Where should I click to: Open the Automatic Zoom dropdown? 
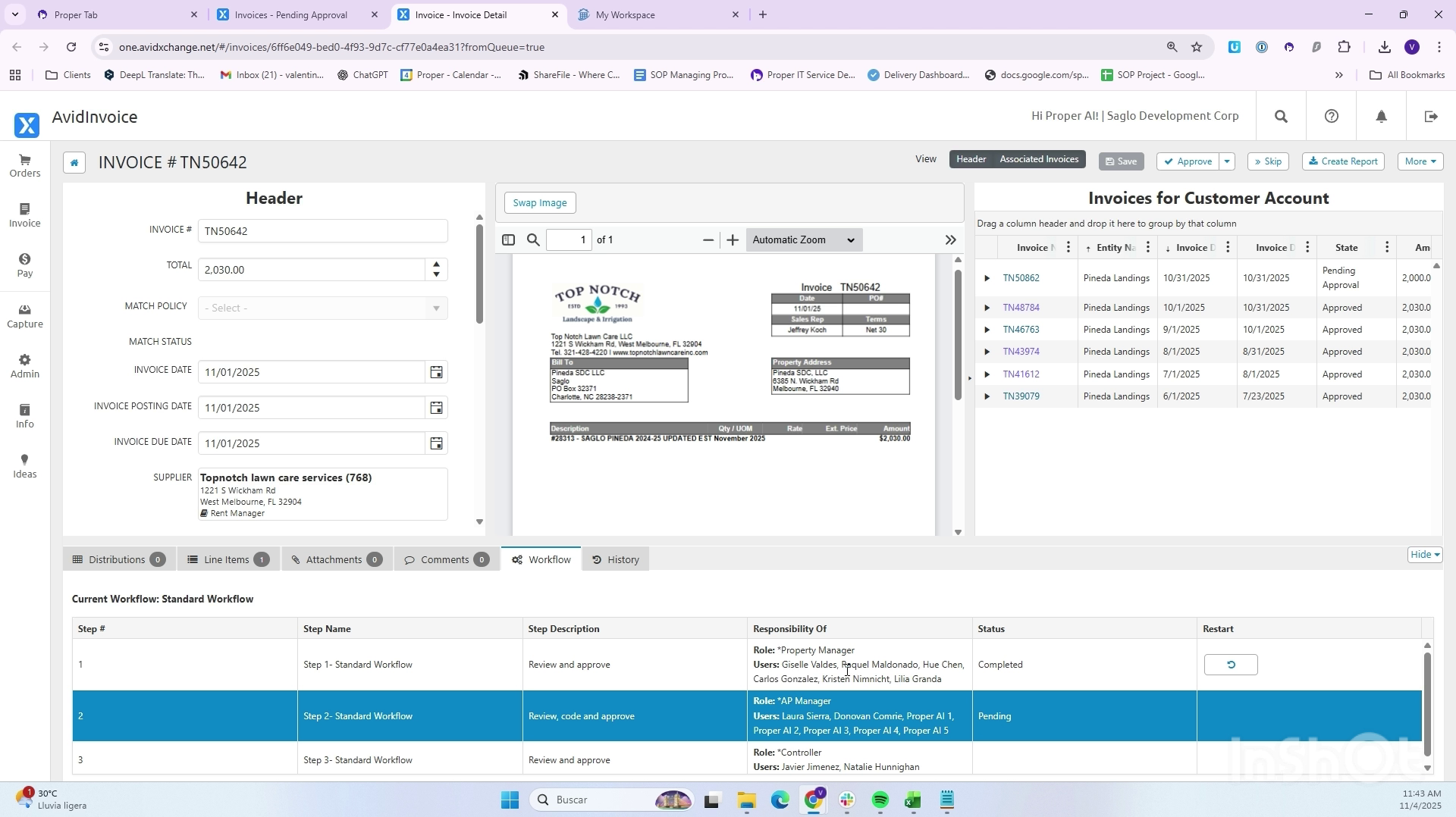804,240
